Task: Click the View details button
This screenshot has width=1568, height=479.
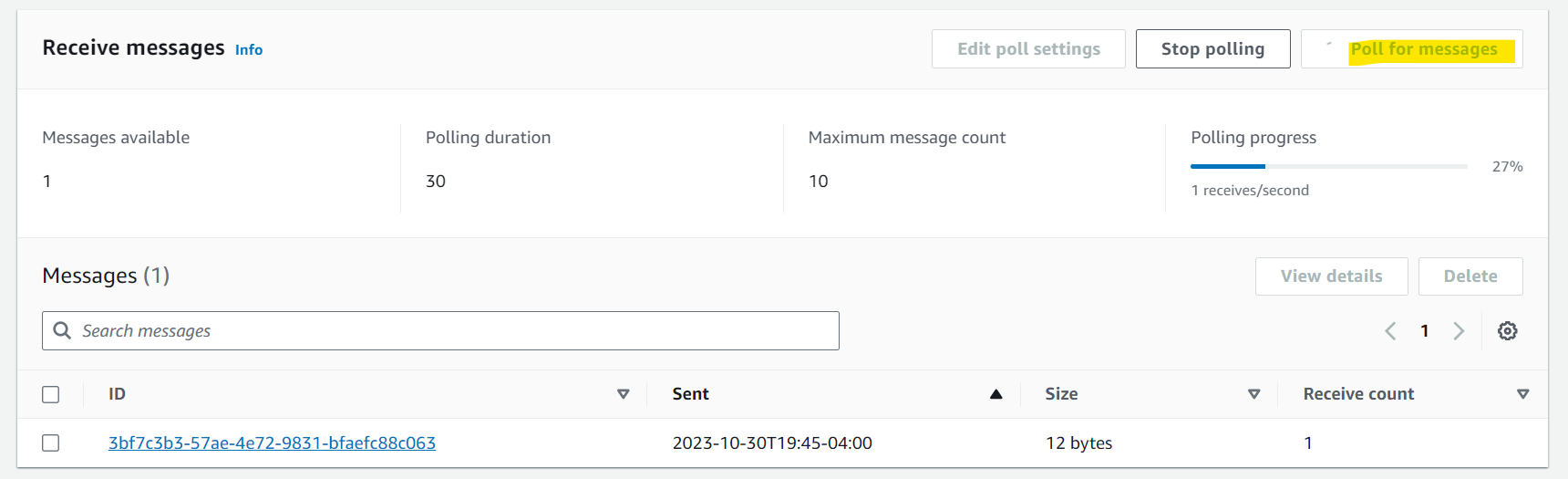Action: tap(1331, 276)
